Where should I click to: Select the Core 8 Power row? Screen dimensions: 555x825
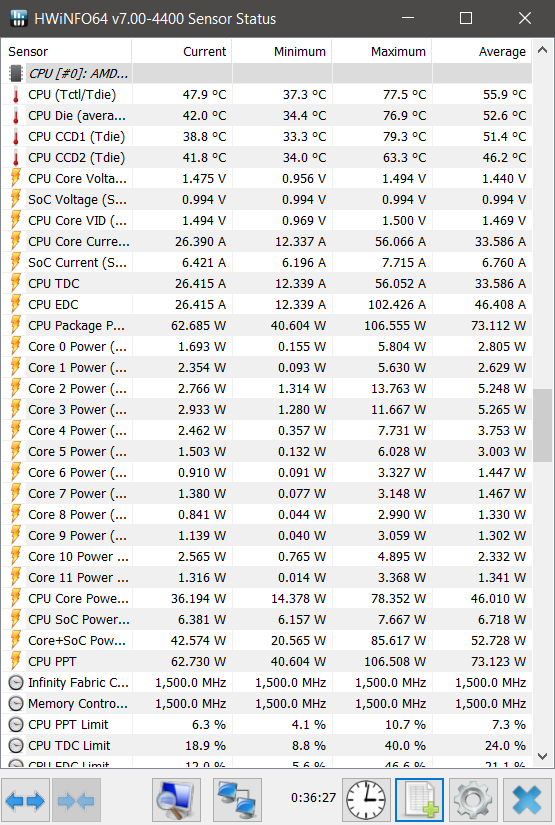pos(267,515)
